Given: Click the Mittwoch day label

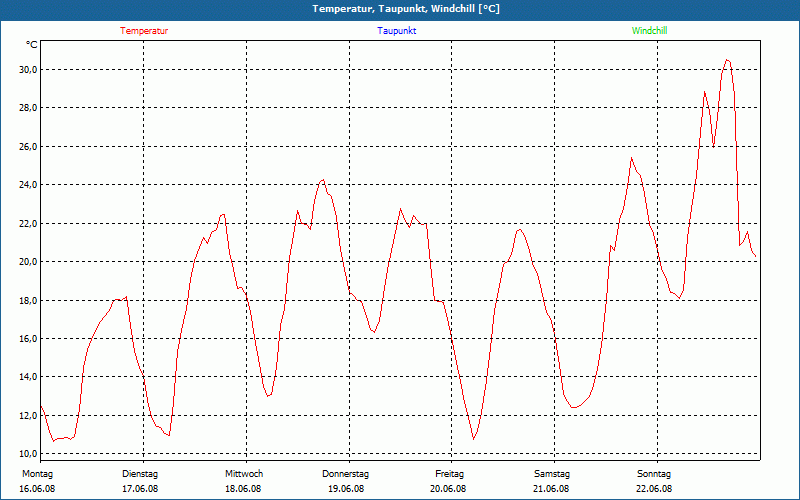Looking at the screenshot, I should click(244, 474).
